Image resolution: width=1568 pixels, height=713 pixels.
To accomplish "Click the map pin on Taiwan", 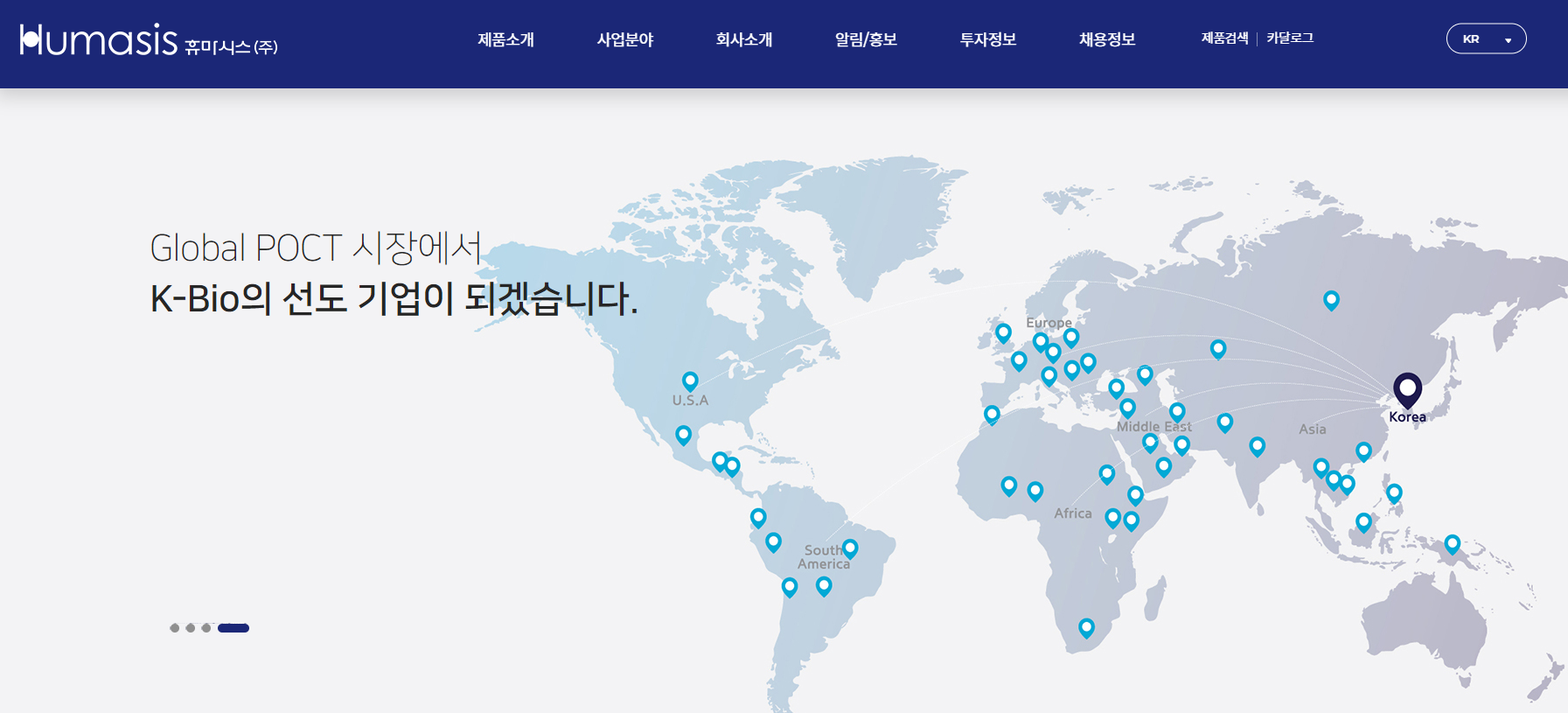I will point(1363,451).
